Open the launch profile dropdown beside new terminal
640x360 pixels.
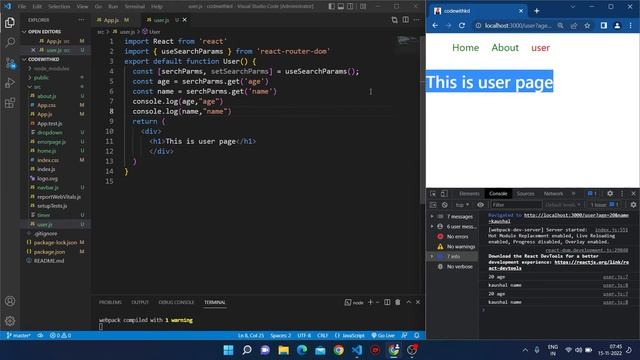coord(378,302)
